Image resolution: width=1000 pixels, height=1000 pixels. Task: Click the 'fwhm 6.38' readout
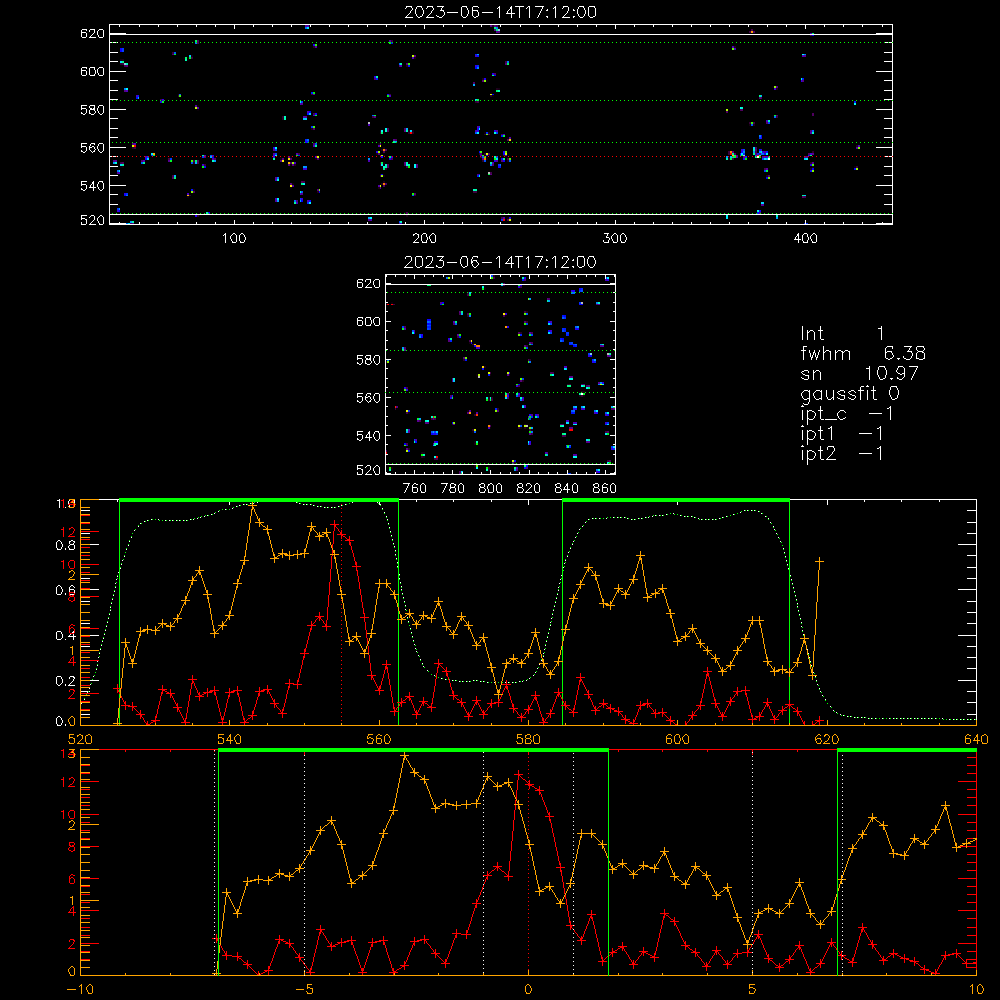863,353
